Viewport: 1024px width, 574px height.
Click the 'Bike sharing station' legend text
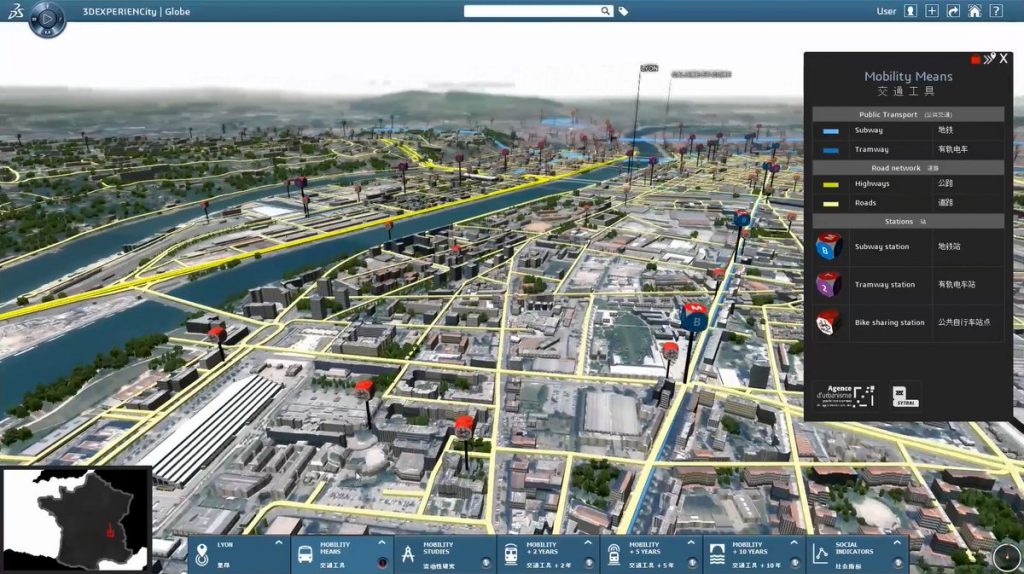pyautogui.click(x=889, y=323)
